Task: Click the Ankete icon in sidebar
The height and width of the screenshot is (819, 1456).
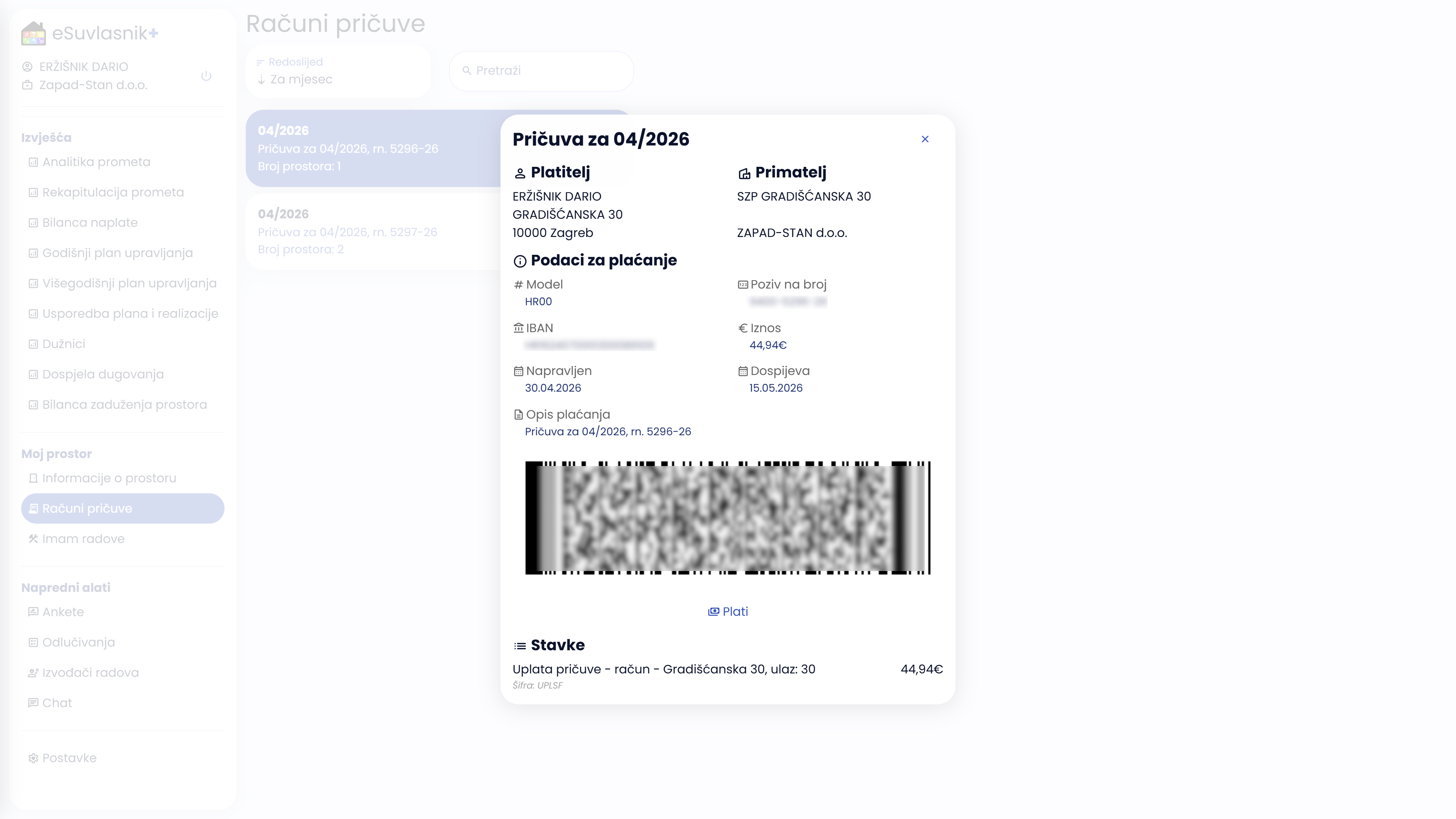Action: (x=33, y=612)
